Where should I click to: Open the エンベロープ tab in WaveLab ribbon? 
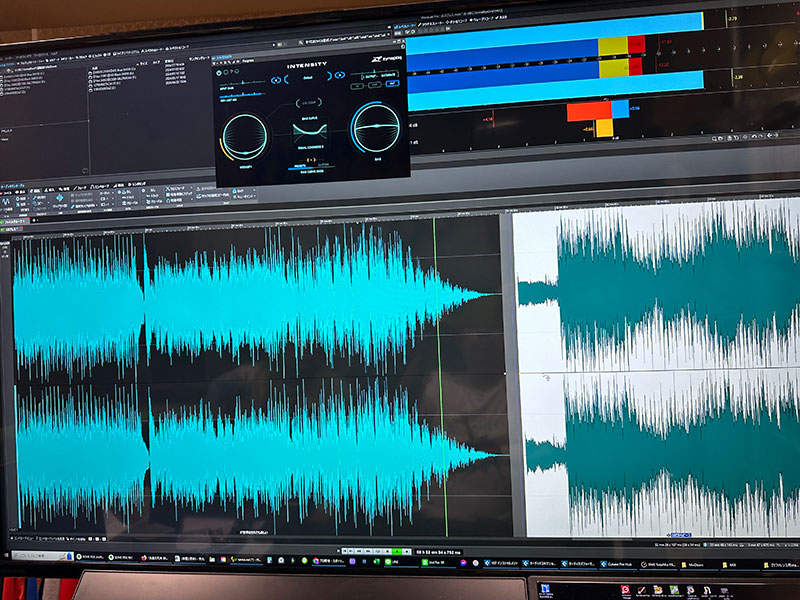coord(100,186)
